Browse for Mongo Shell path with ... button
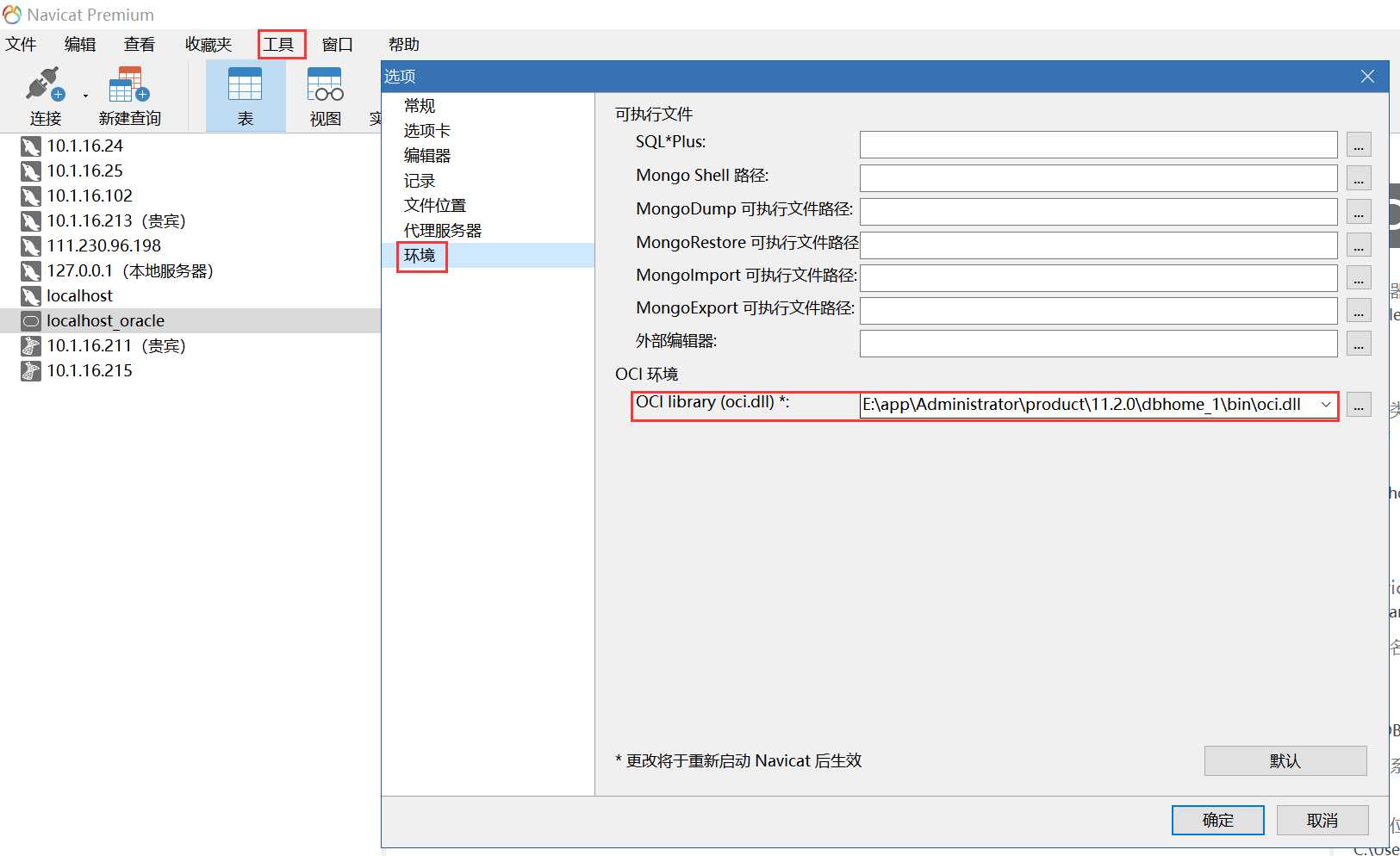 coord(1359,178)
